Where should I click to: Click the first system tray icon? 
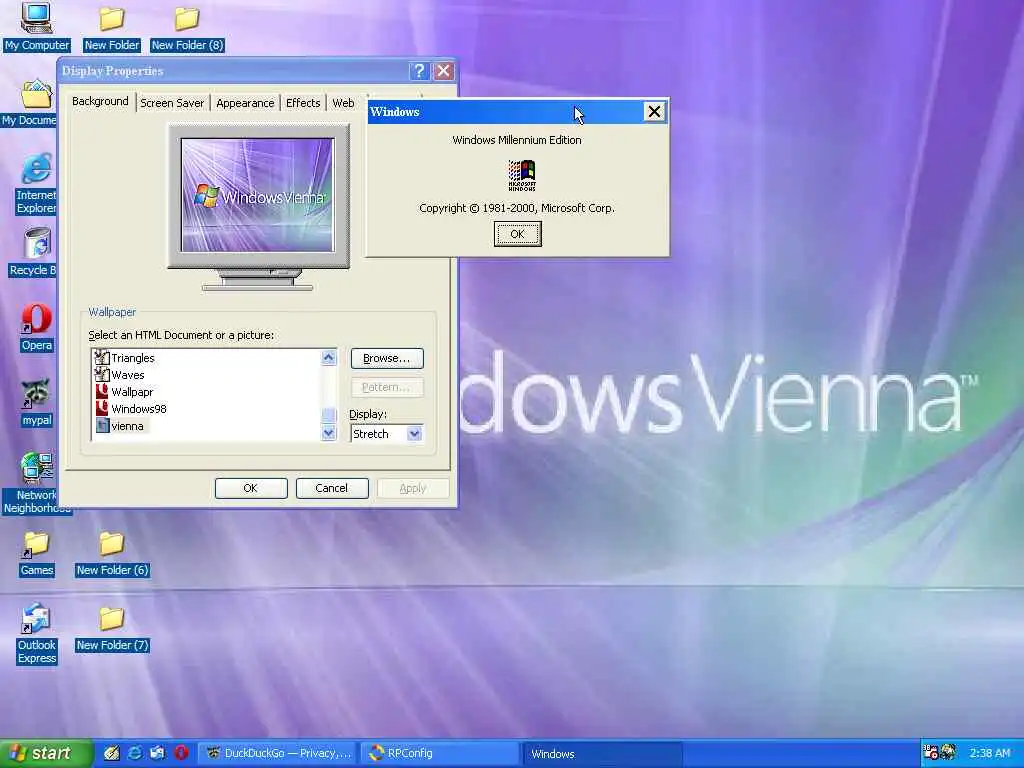[931, 752]
